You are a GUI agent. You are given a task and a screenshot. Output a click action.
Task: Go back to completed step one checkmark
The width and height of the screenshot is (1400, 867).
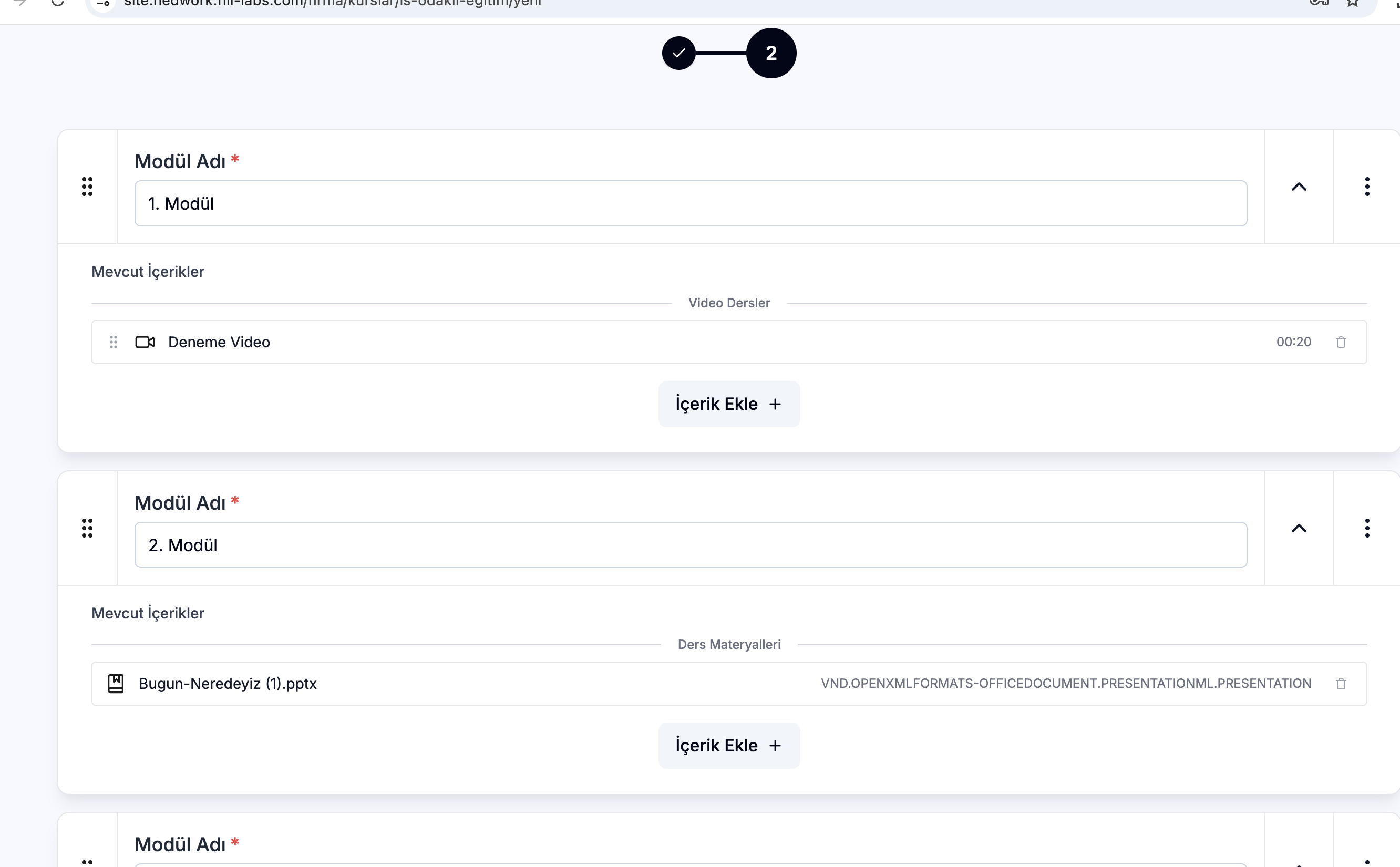(x=679, y=53)
